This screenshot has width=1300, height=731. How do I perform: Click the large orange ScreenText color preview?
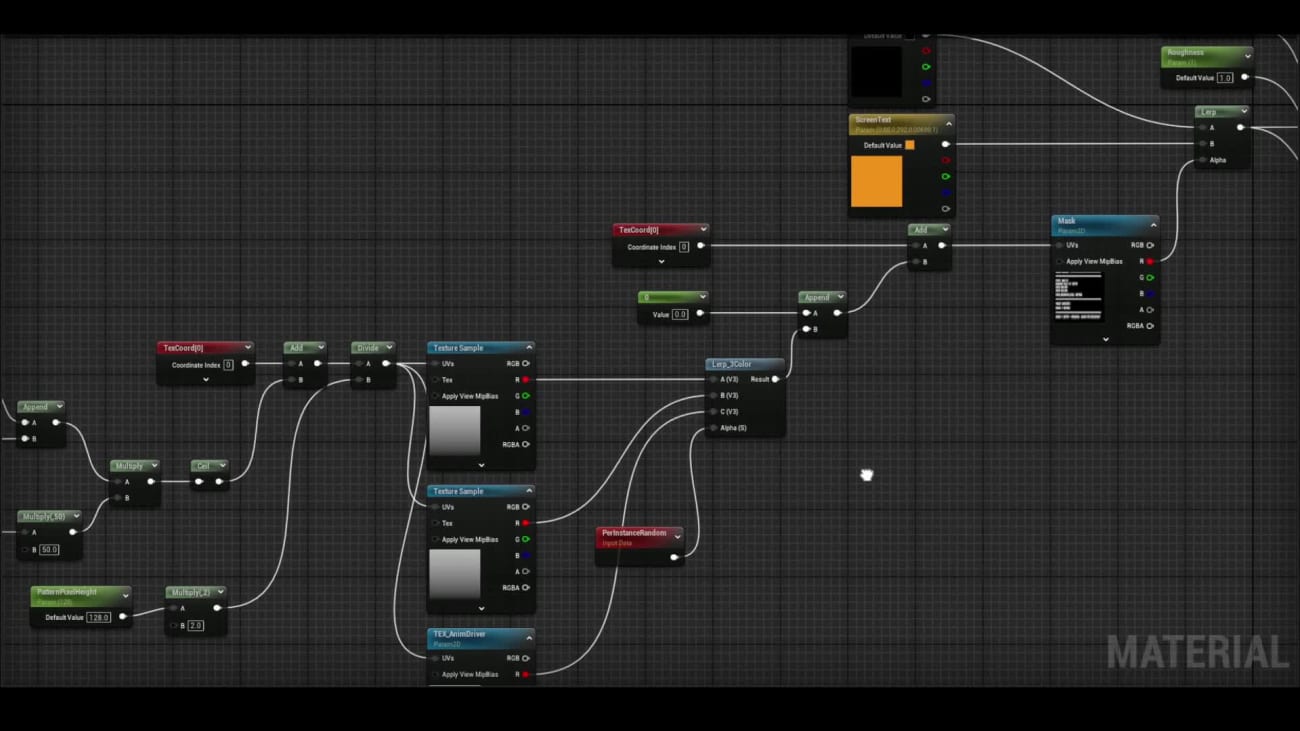[x=876, y=181]
